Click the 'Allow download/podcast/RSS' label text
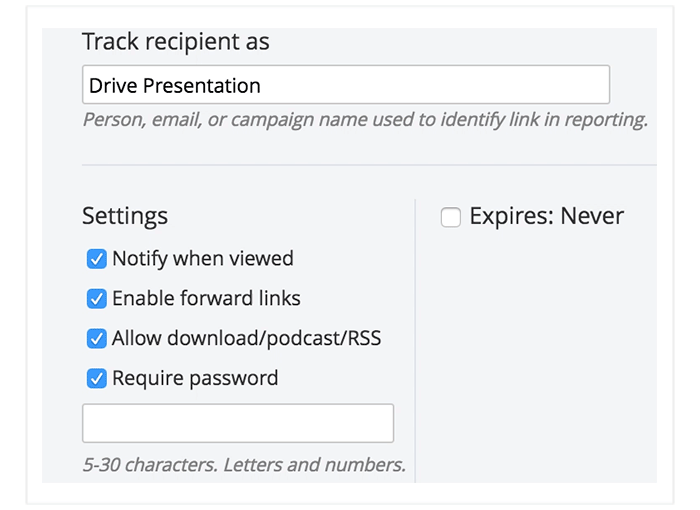This screenshot has height=510, width=700. [246, 338]
